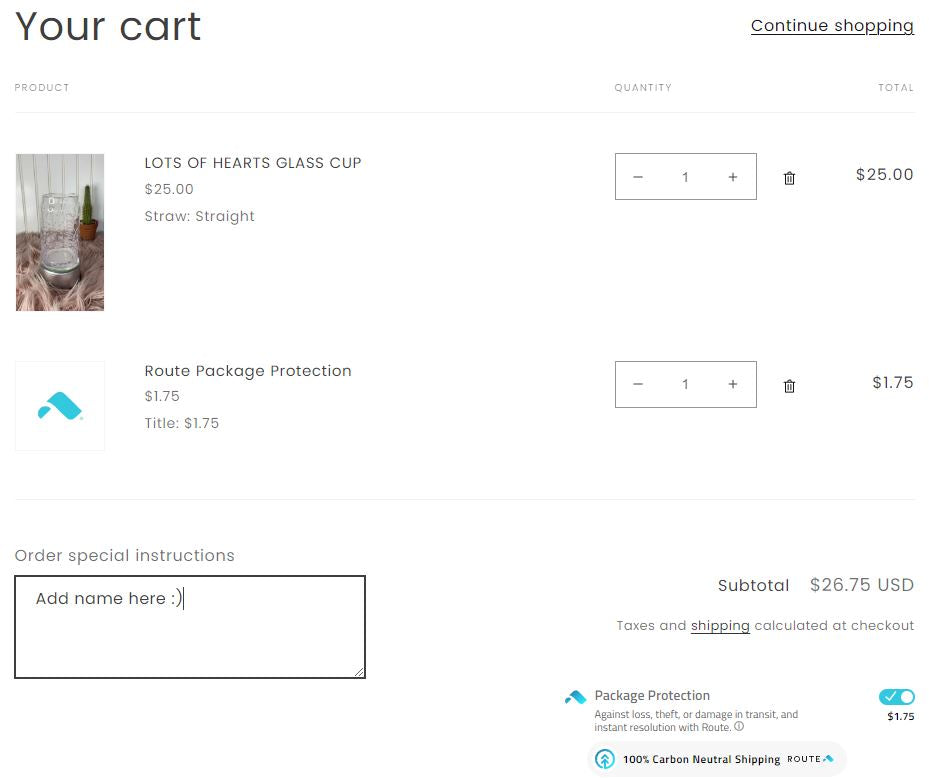Decrease Route Package Protection quantity

[x=638, y=384]
